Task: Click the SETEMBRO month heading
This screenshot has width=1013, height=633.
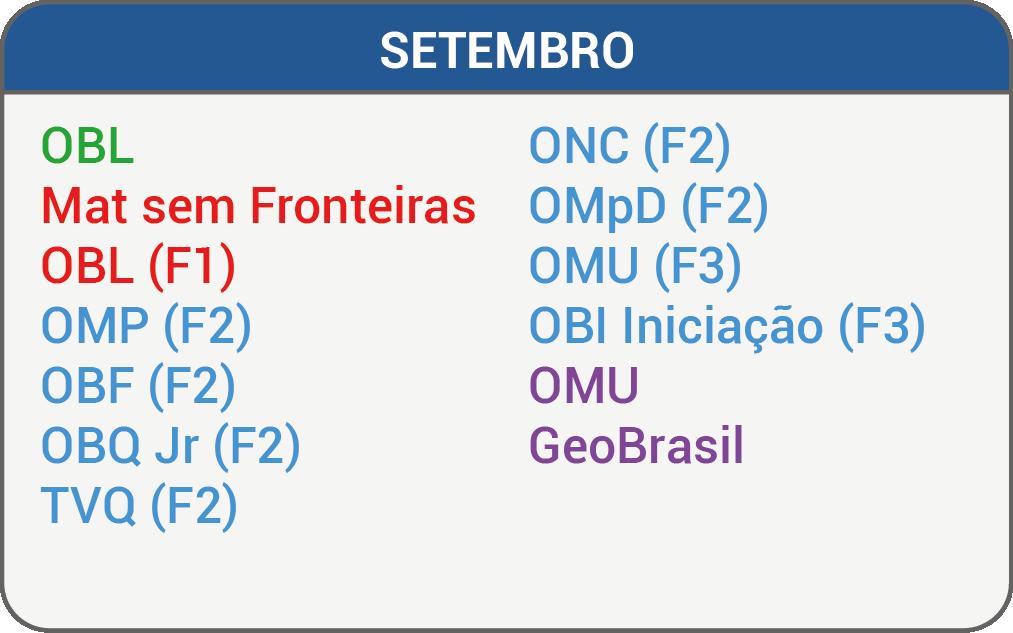Action: click(x=506, y=51)
